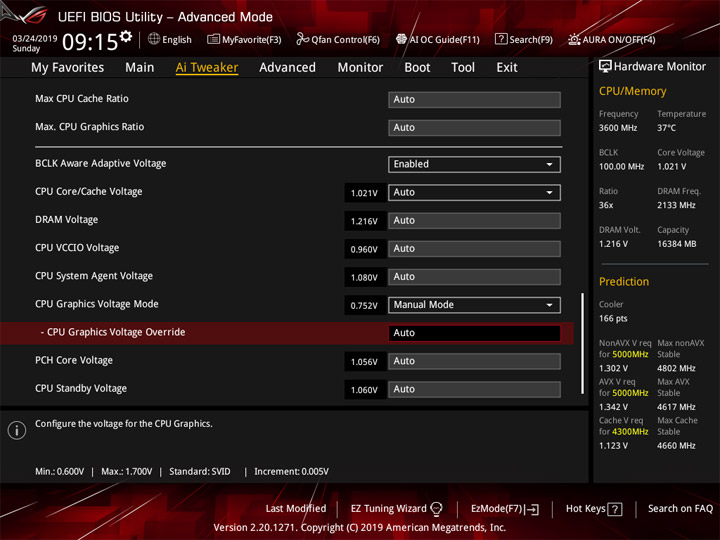
Task: Click the AURA light icon
Action: 574,39
